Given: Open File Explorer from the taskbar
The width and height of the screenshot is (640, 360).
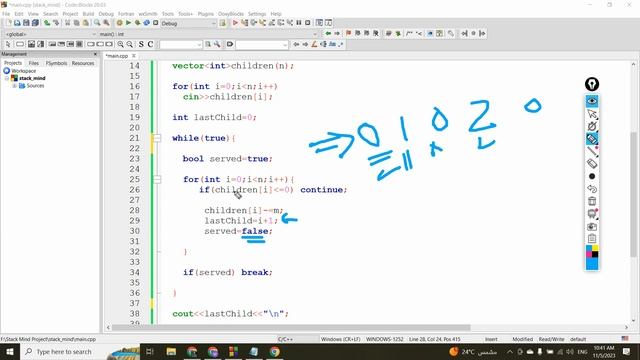Looking at the screenshot, I should coord(171,351).
